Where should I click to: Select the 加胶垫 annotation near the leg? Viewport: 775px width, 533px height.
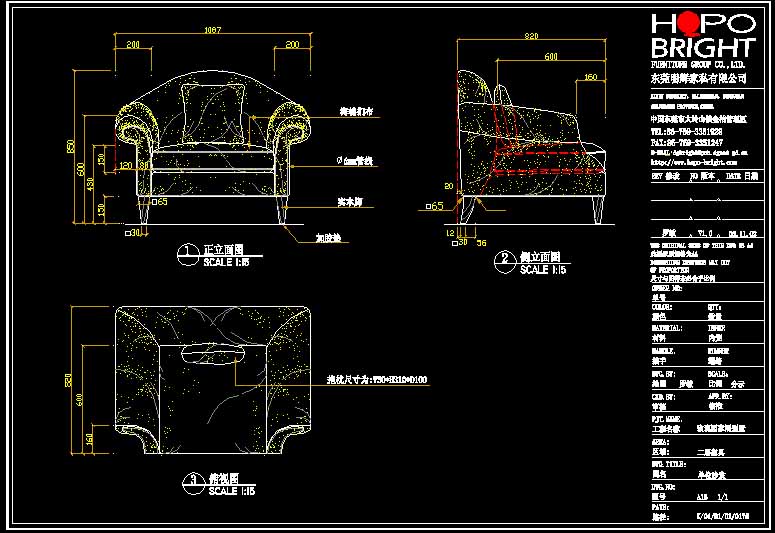[x=328, y=238]
